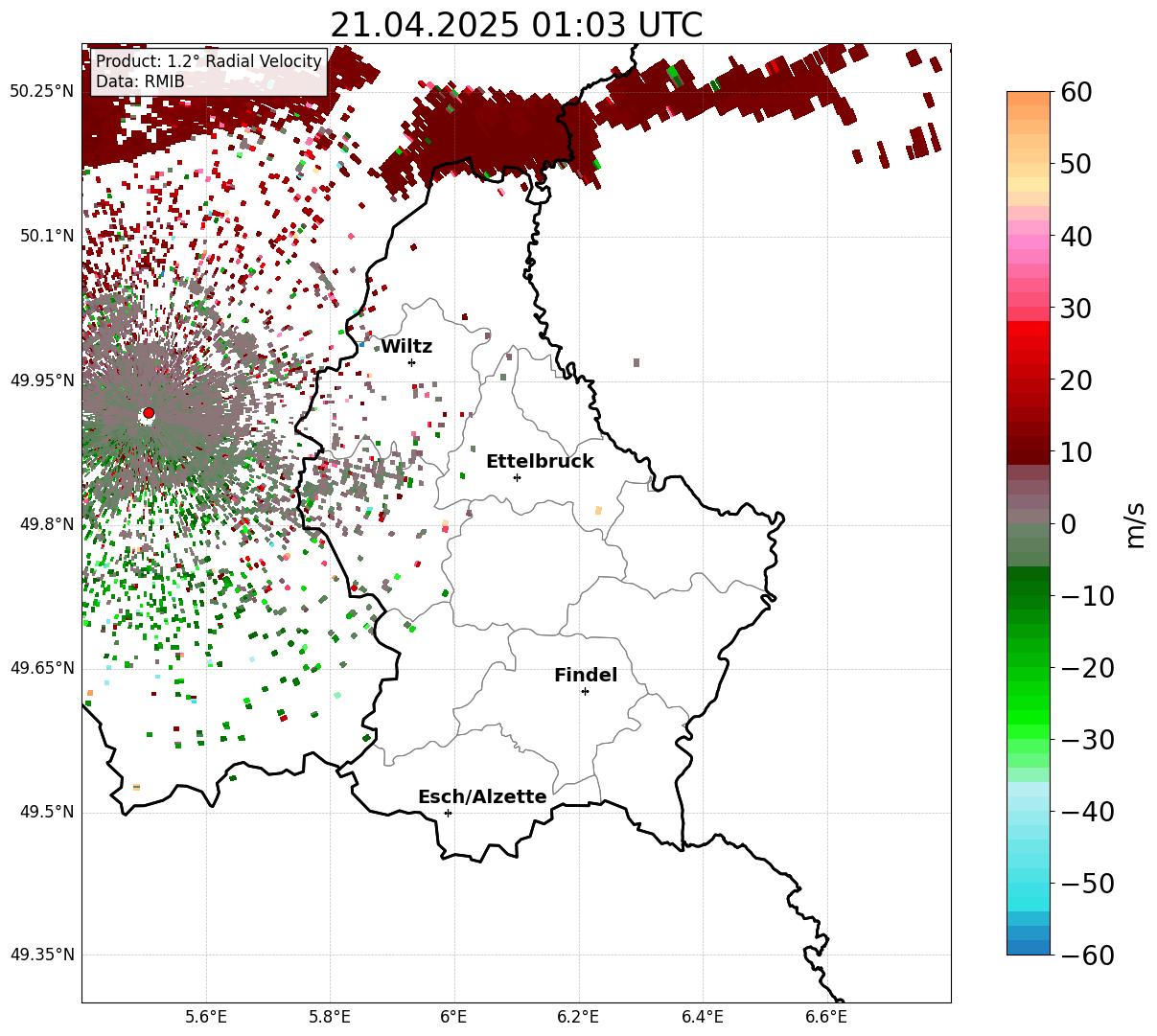Click the colorbar tick label −40
Screen dimensions: 1157x1036
(1087, 811)
